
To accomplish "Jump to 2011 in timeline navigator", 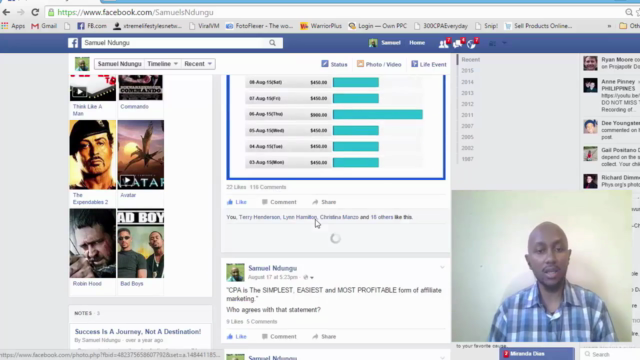I will (467, 115).
